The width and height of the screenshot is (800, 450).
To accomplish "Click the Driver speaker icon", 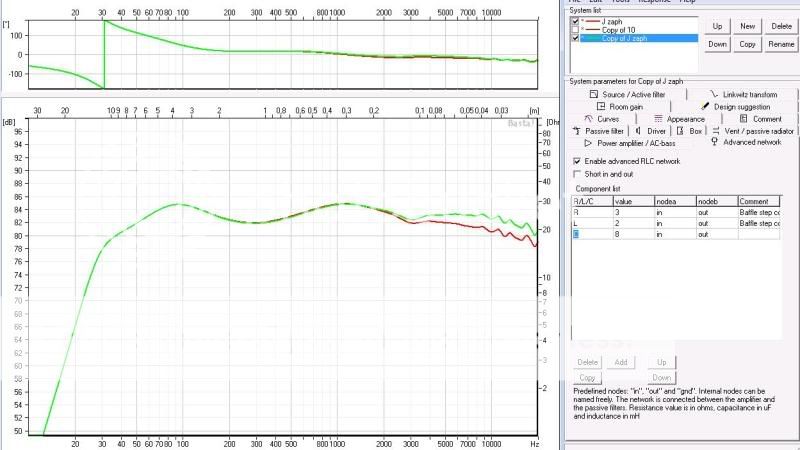I will click(639, 131).
